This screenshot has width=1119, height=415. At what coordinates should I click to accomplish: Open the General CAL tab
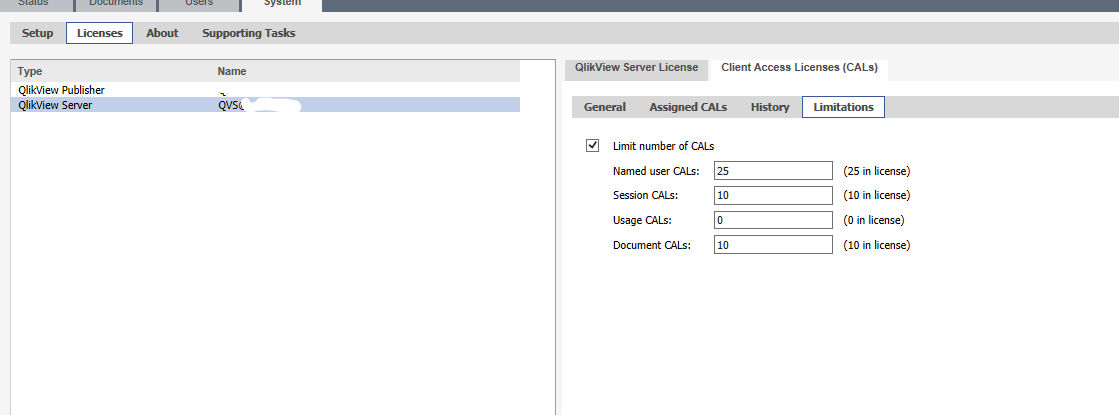(x=604, y=107)
